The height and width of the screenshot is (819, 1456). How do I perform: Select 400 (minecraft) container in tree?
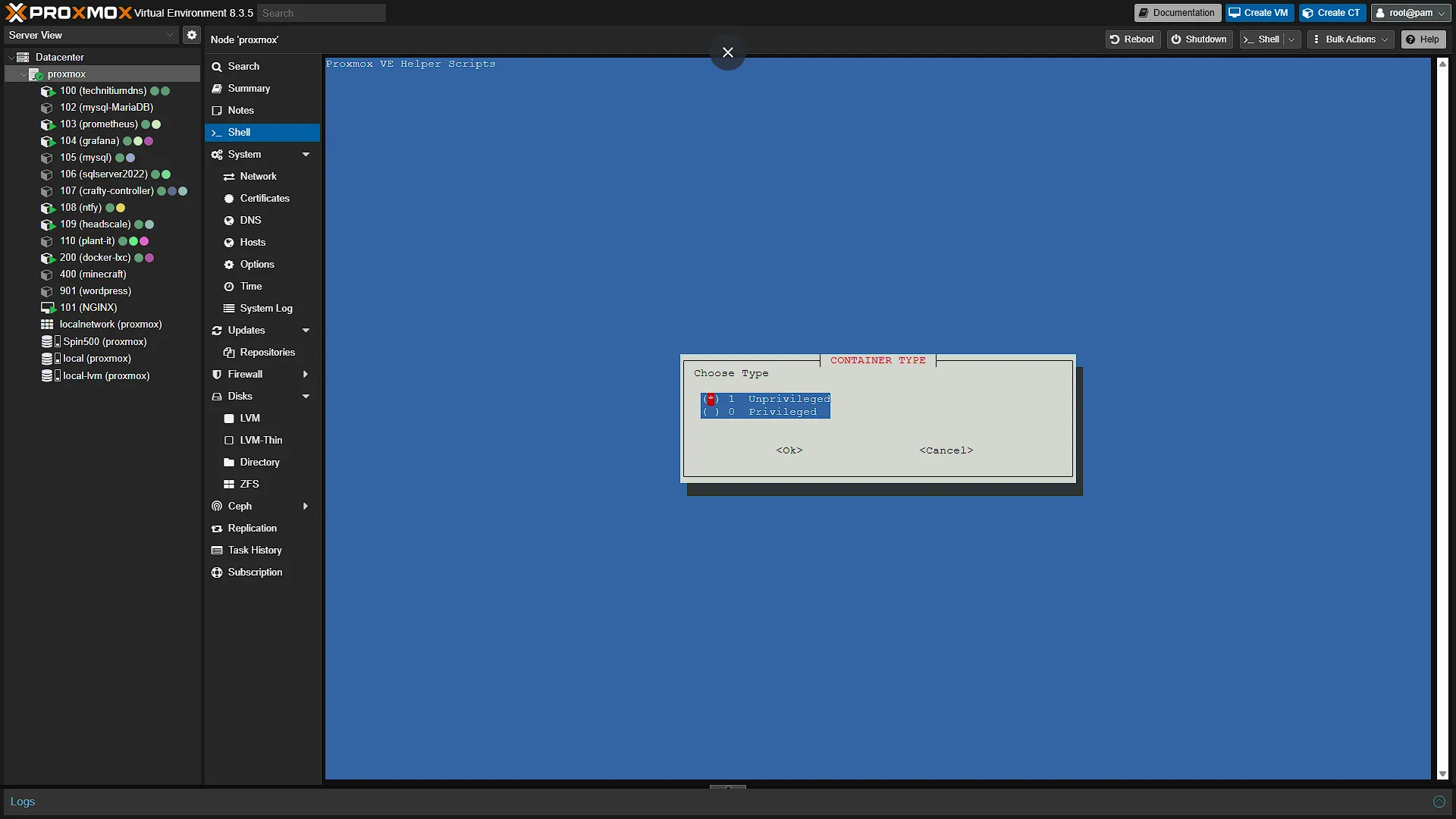(x=102, y=275)
